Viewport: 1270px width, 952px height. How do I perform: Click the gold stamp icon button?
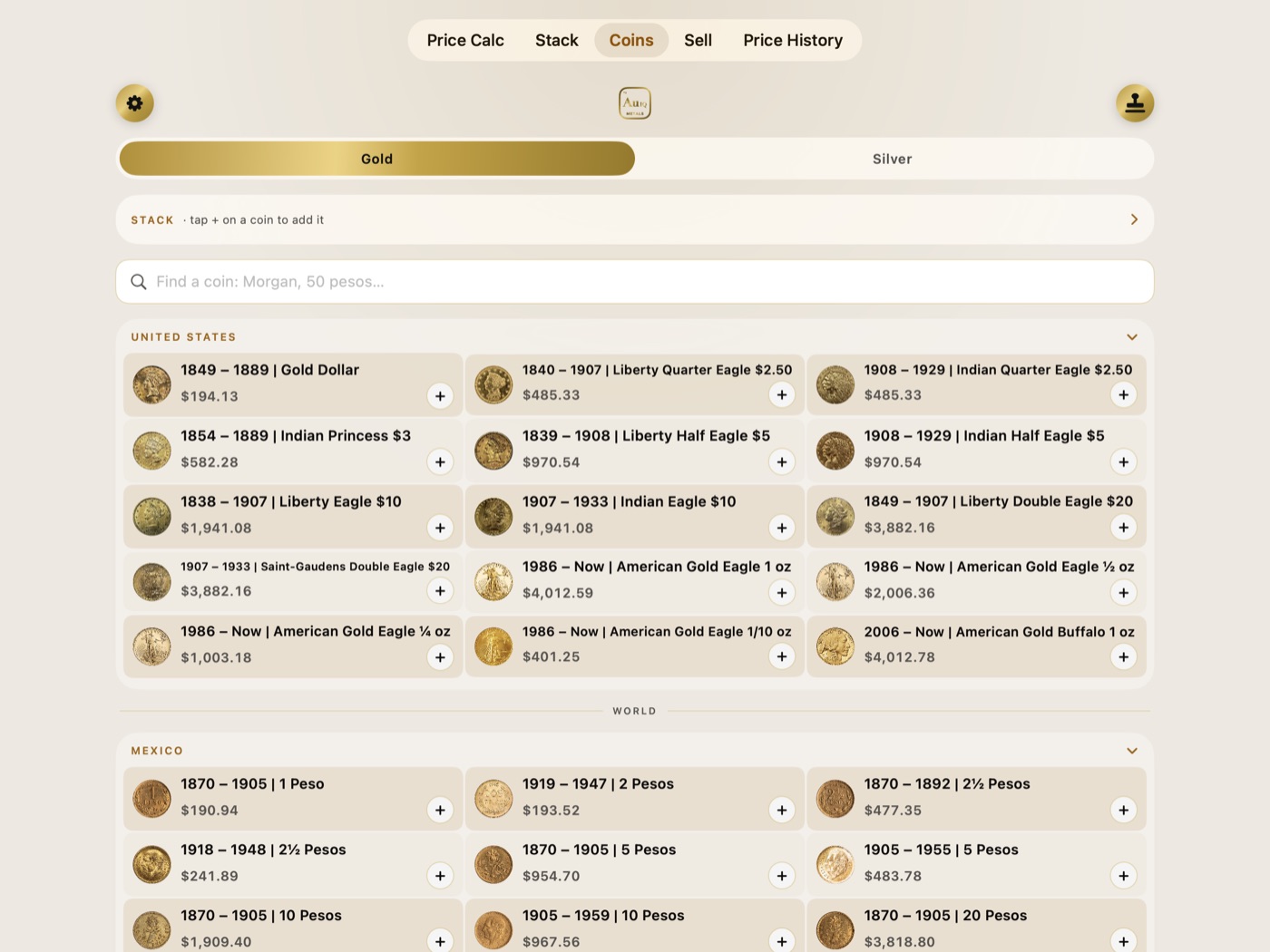point(1135,103)
